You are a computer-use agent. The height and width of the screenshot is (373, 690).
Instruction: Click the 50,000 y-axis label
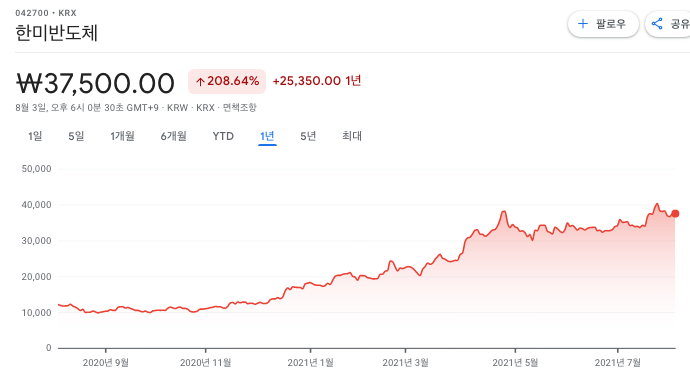coord(37,169)
